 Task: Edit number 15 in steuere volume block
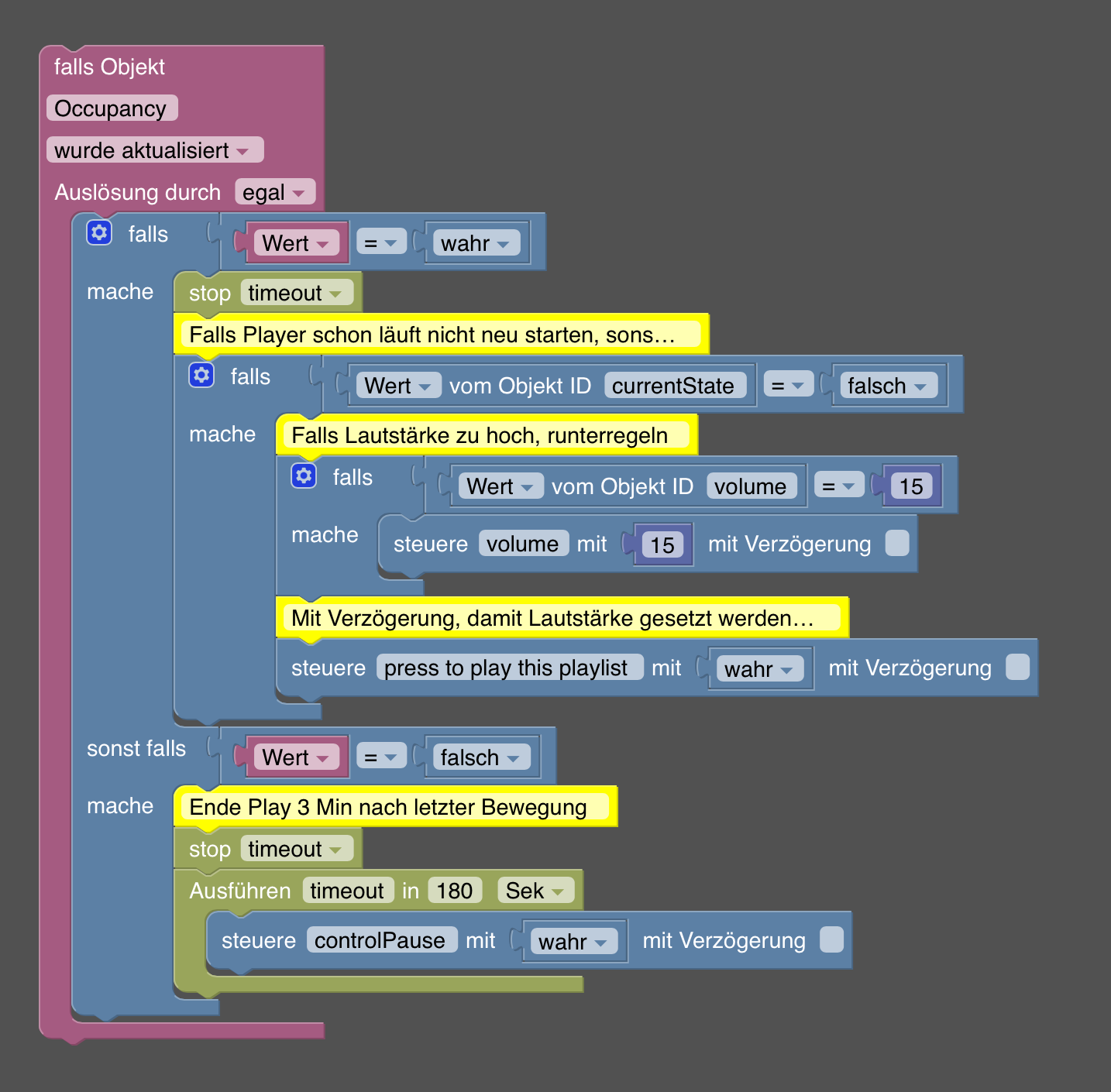click(x=662, y=544)
